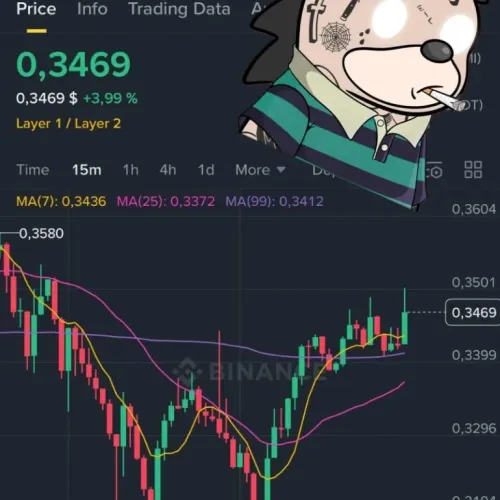Click the current price tag 0,3469 on axis
Screen dimensions: 500x500
(x=474, y=312)
